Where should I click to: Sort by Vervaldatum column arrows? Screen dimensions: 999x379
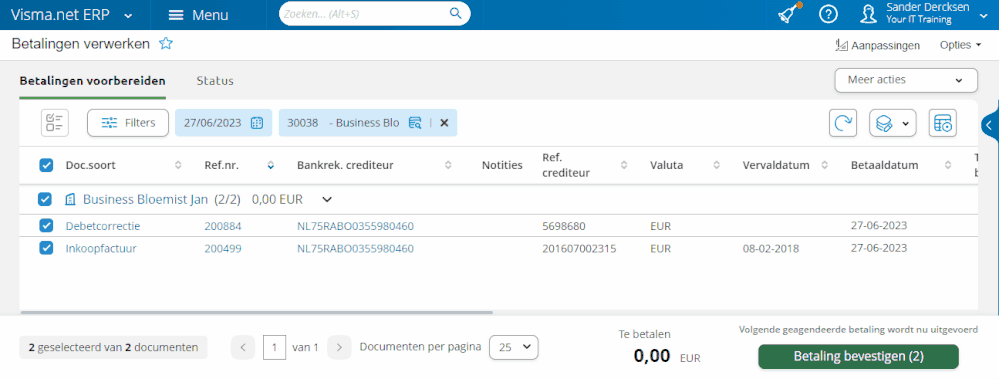tap(824, 166)
